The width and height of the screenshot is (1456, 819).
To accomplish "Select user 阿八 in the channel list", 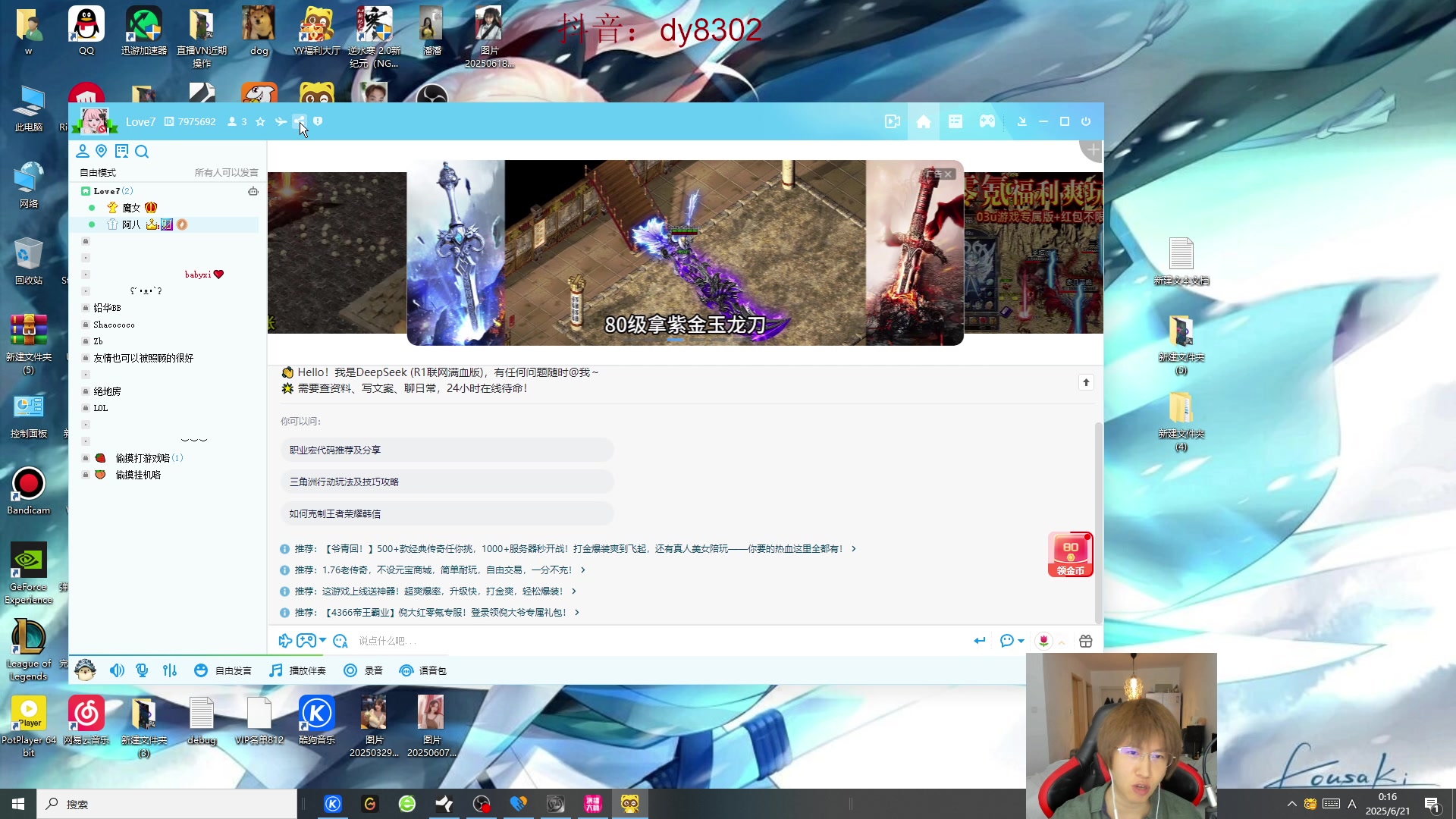I will point(131,224).
